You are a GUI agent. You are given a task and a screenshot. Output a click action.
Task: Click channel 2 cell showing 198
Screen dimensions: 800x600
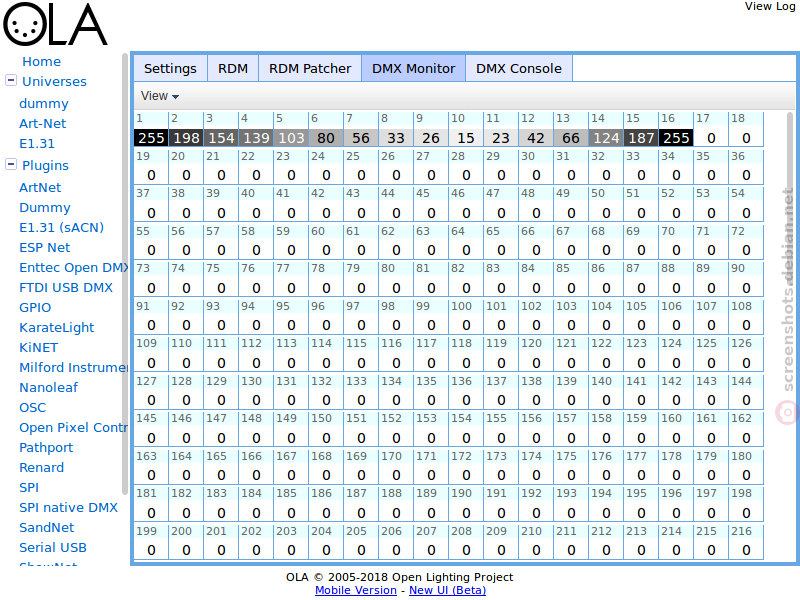(186, 129)
